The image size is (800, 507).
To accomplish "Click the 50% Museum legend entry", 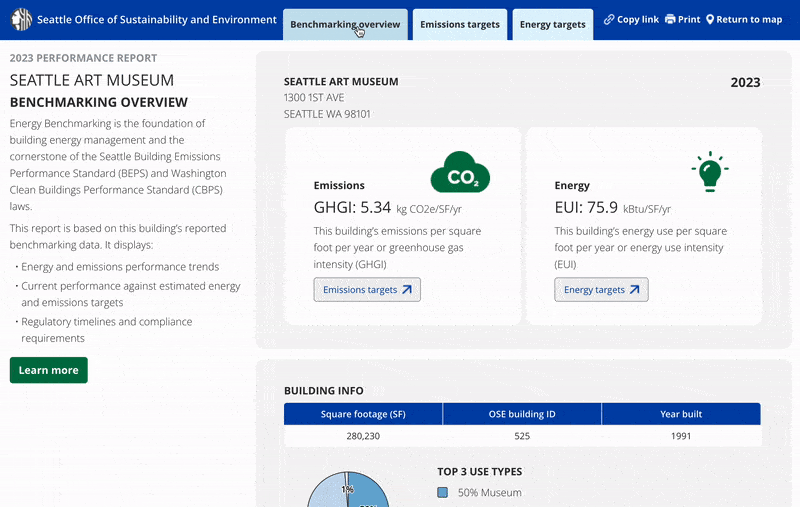I will (x=480, y=493).
